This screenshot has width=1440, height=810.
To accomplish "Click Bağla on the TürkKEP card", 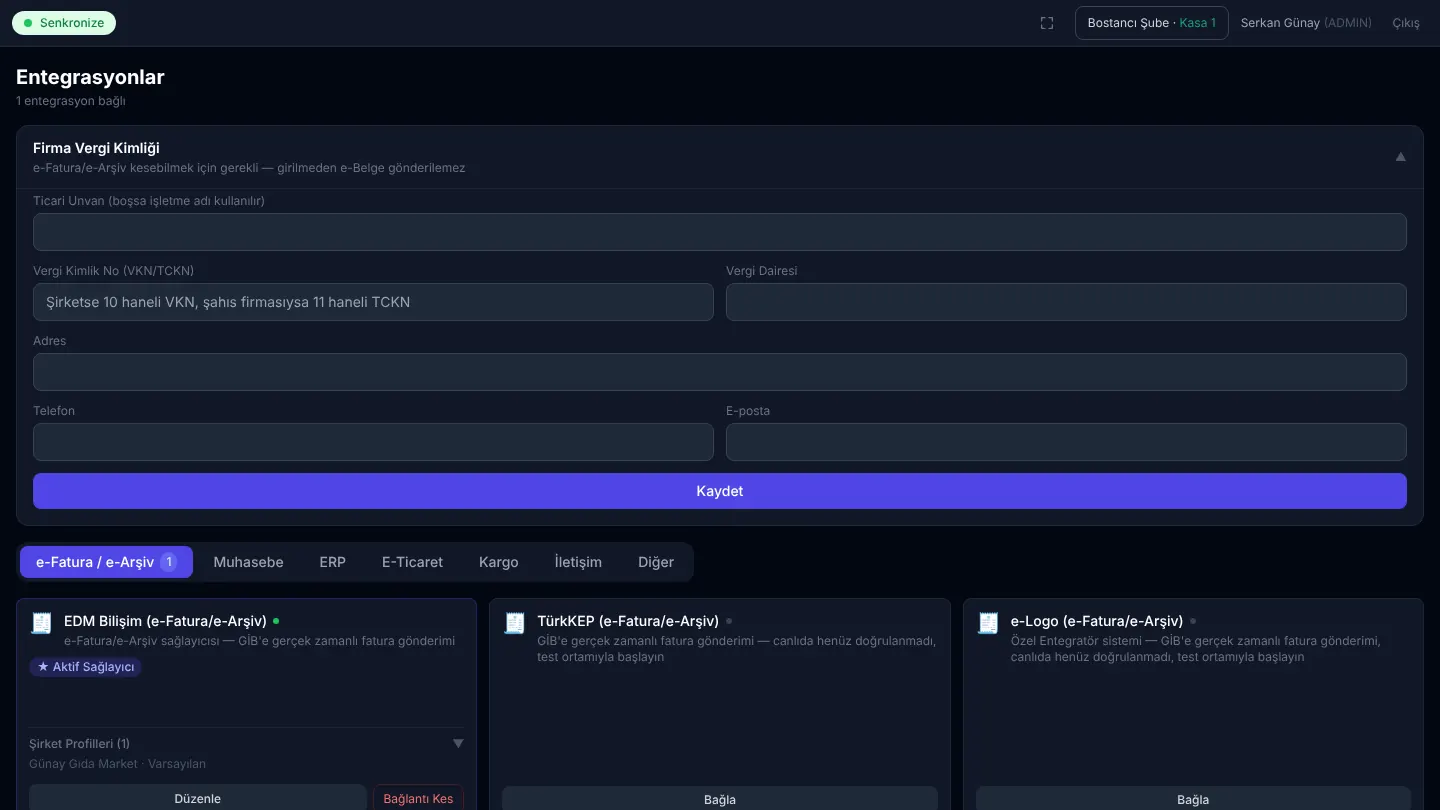I will (x=720, y=799).
